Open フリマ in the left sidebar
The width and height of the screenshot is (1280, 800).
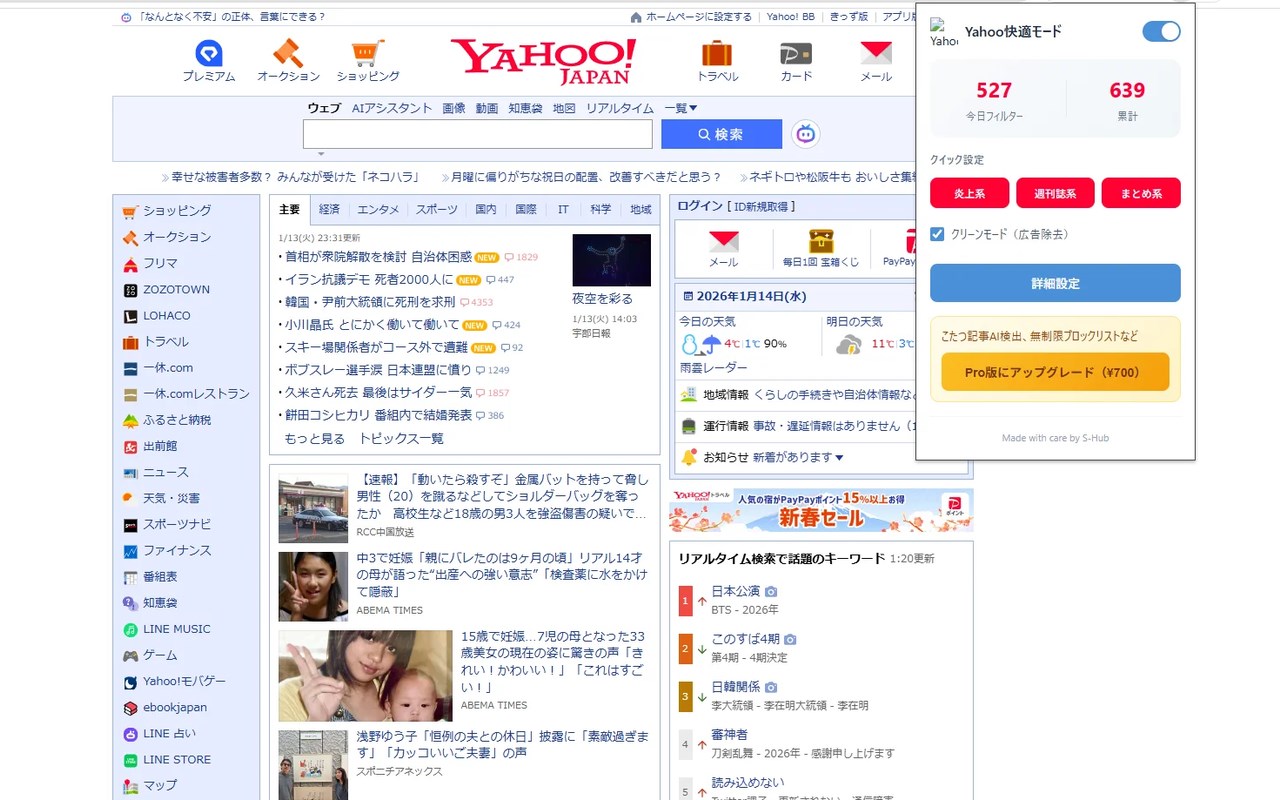160,263
